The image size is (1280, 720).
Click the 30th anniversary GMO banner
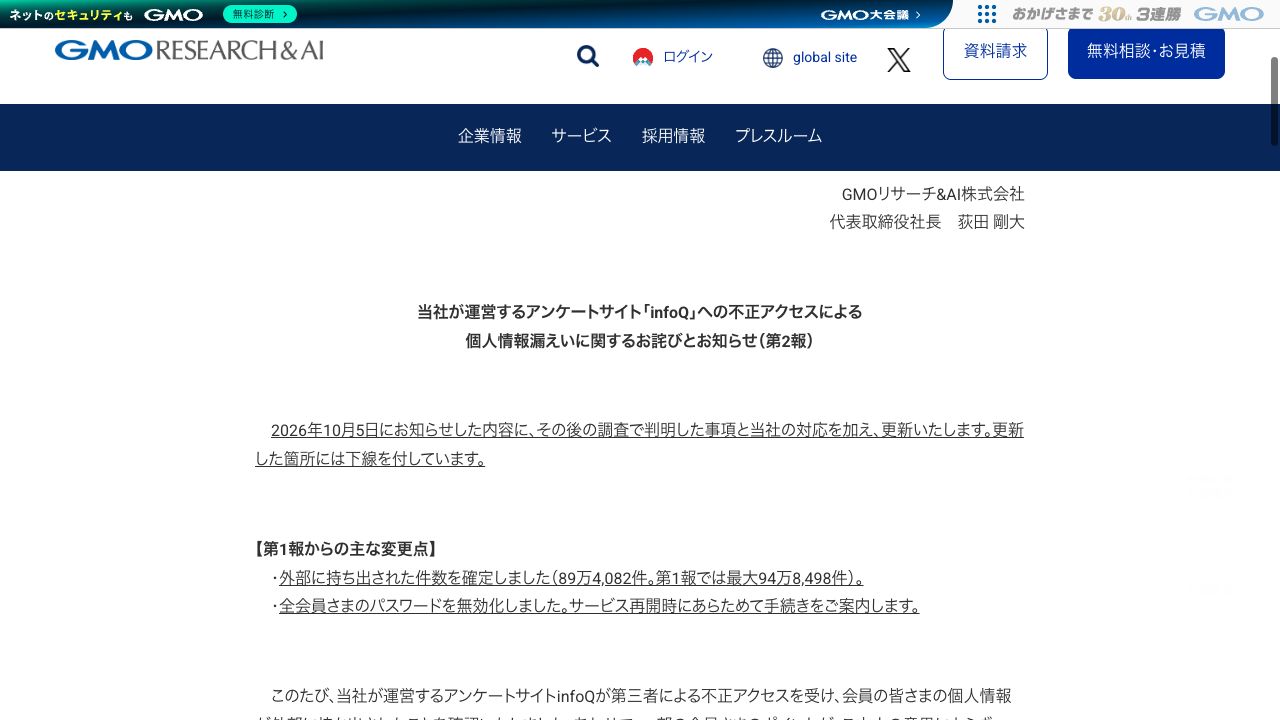click(1138, 14)
